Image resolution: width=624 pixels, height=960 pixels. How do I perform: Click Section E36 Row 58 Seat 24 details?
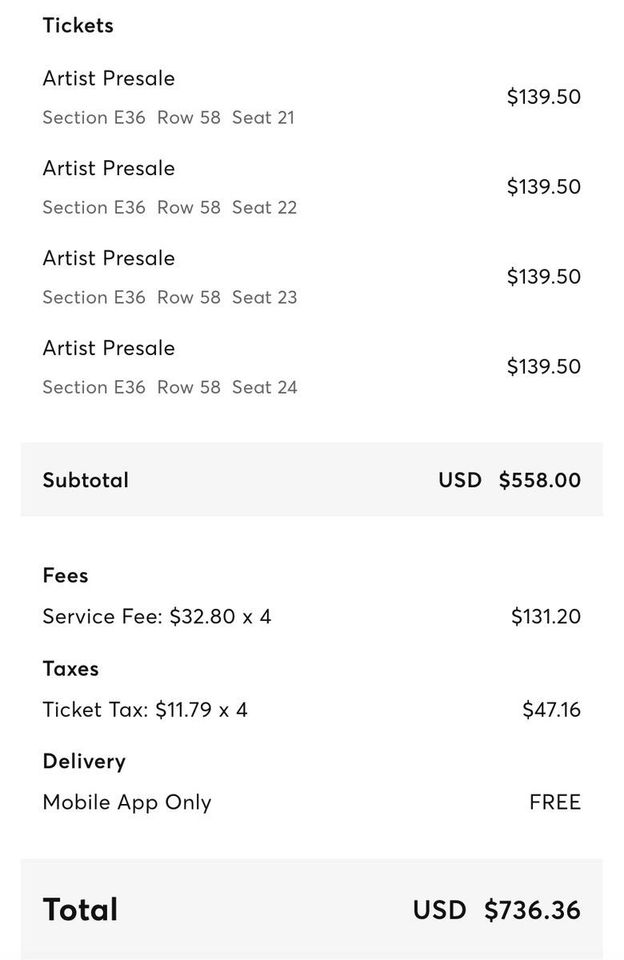click(x=170, y=388)
